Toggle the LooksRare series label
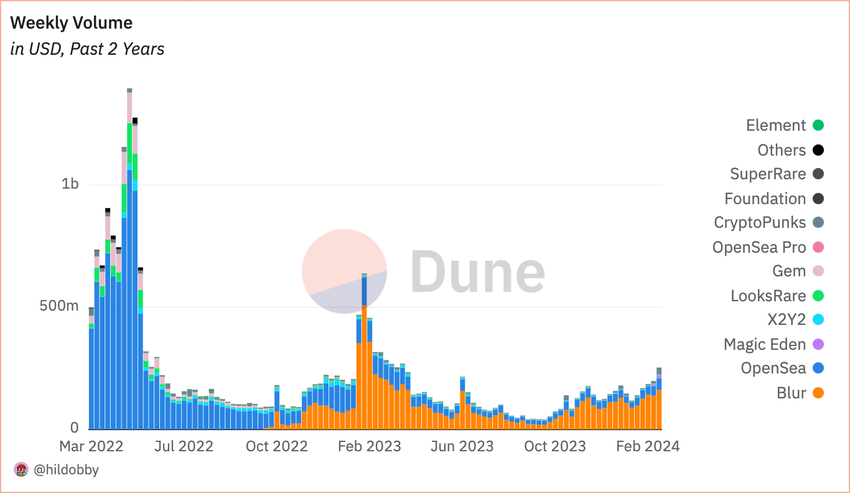The image size is (850, 493). click(768, 296)
